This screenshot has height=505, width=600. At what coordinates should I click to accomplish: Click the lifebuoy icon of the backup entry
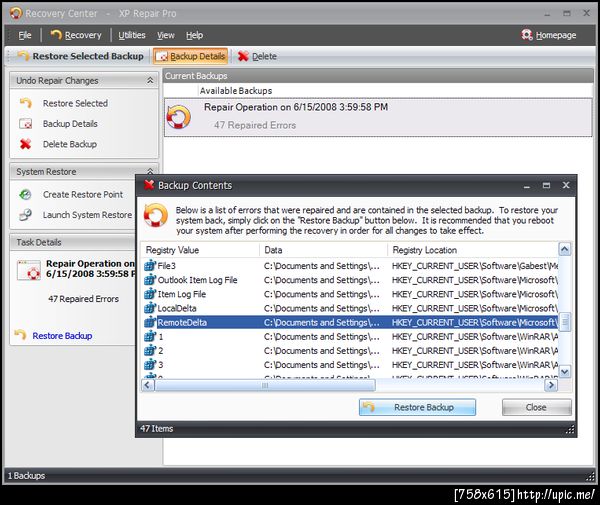pyautogui.click(x=179, y=117)
